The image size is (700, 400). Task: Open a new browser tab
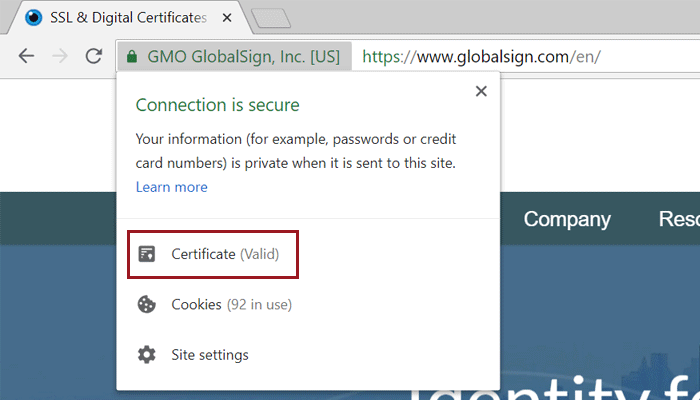(268, 18)
